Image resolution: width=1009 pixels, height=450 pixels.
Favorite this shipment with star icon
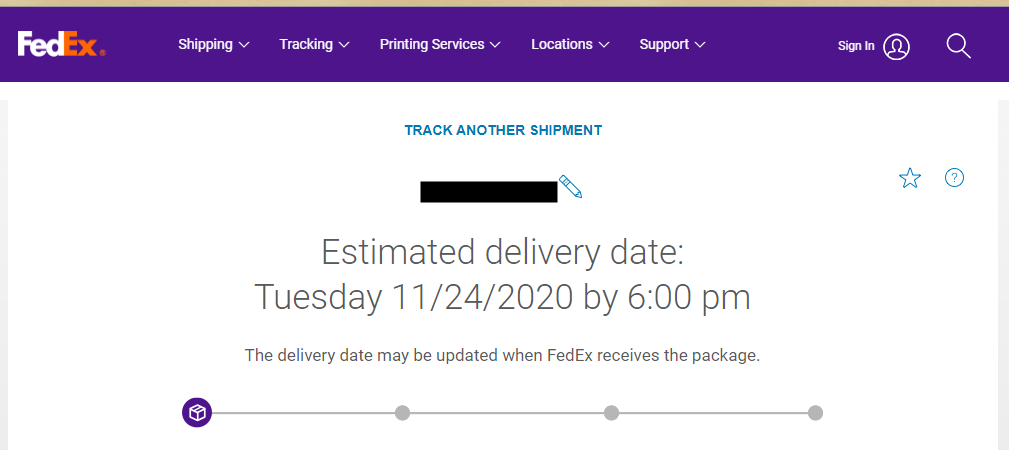(910, 178)
